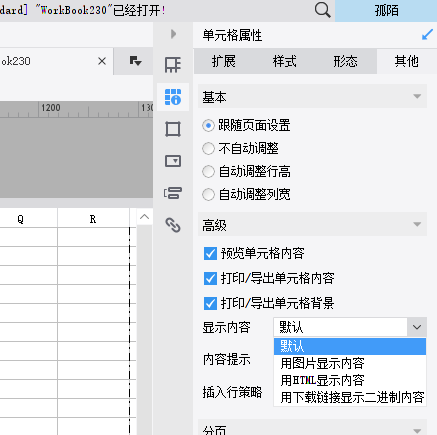This screenshot has height=435, width=437.
Task: Open the cell element panel icon
Action: click(173, 64)
